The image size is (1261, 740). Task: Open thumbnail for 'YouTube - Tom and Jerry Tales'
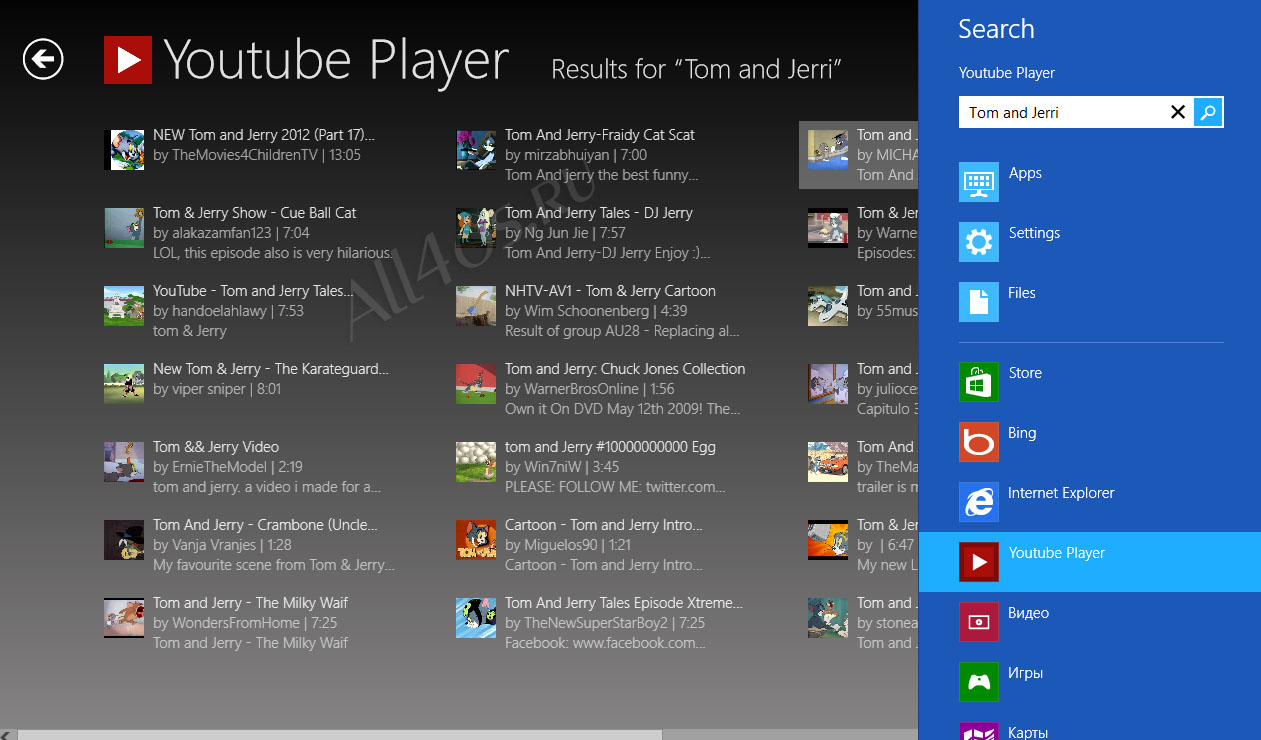[124, 306]
